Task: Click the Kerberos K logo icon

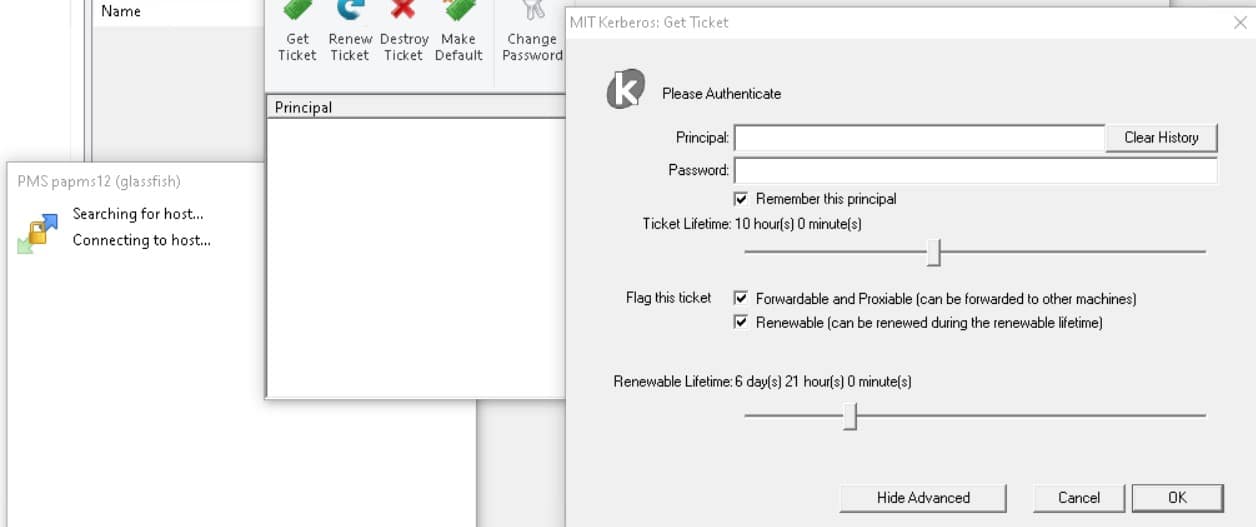Action: coord(626,90)
